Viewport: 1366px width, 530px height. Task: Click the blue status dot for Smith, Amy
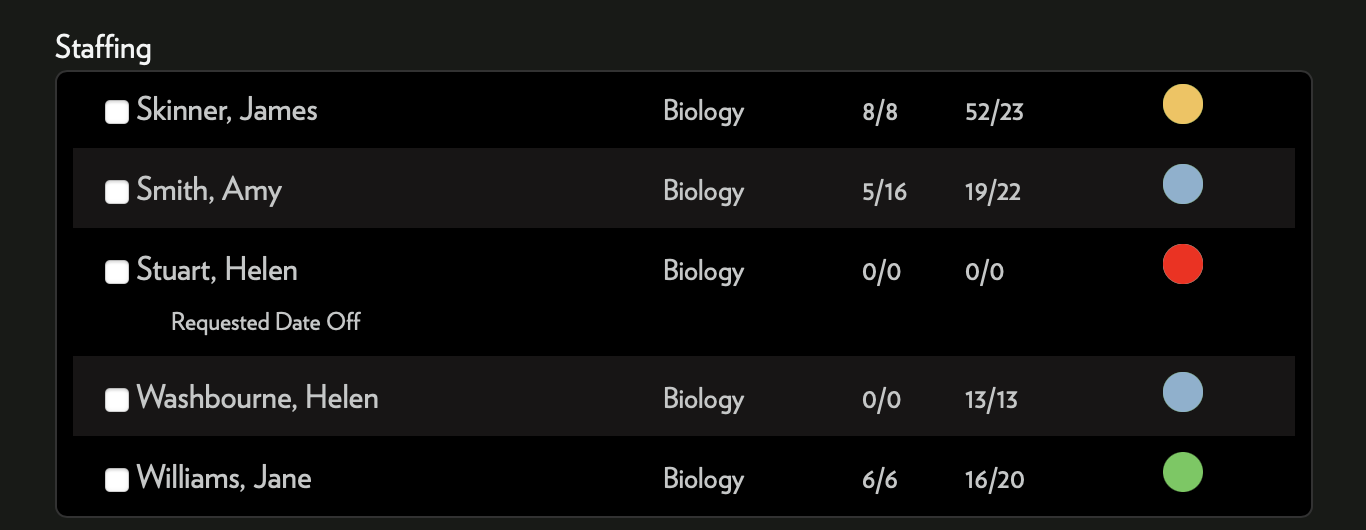click(1183, 185)
